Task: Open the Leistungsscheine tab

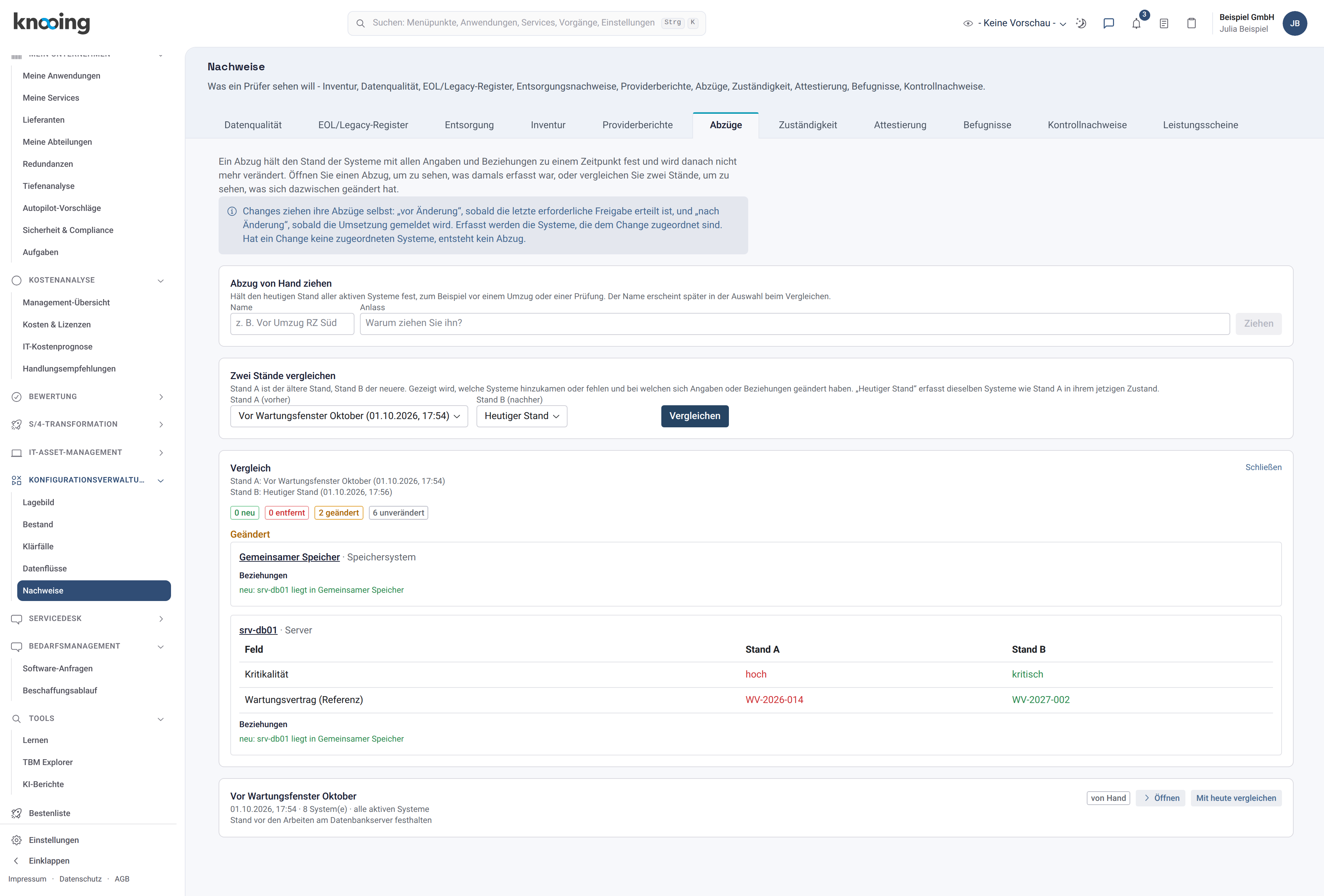Action: [1200, 125]
